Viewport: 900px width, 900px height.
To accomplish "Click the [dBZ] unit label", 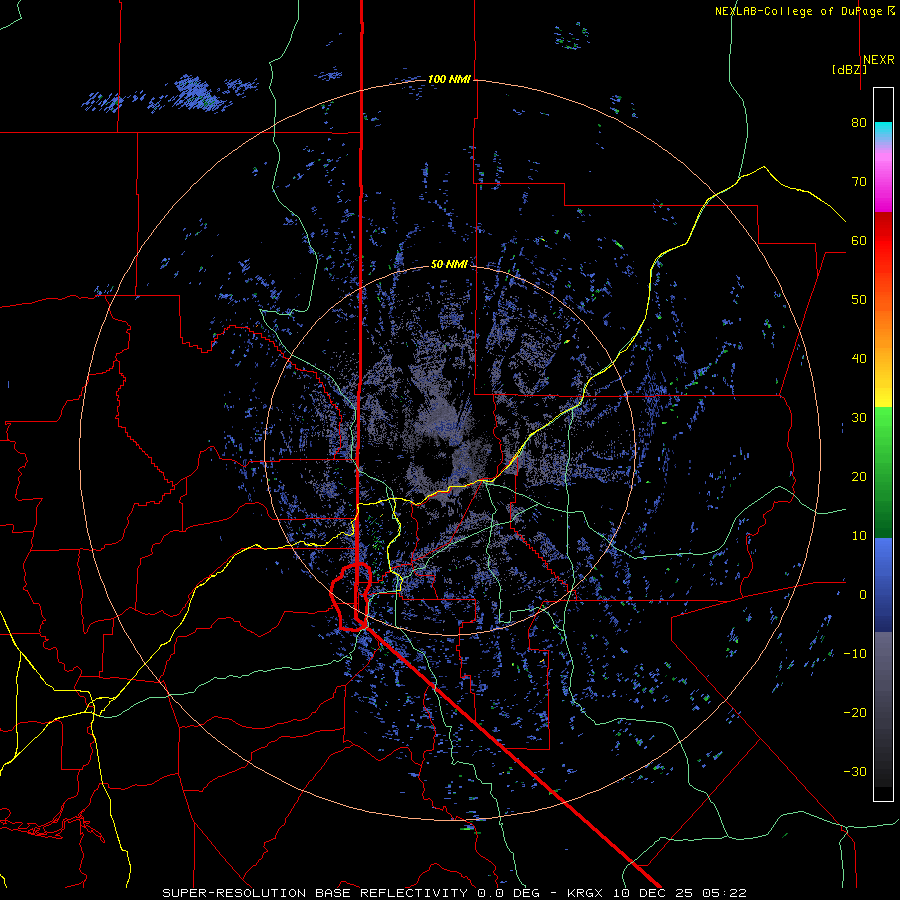I will point(849,70).
